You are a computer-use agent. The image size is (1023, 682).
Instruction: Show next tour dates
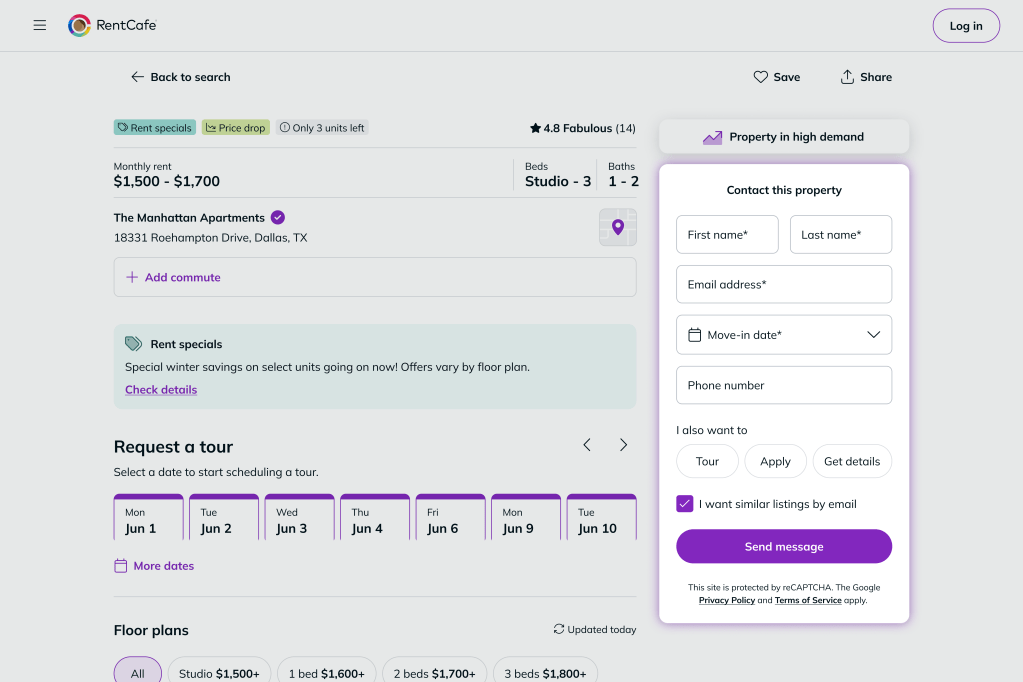(624, 445)
